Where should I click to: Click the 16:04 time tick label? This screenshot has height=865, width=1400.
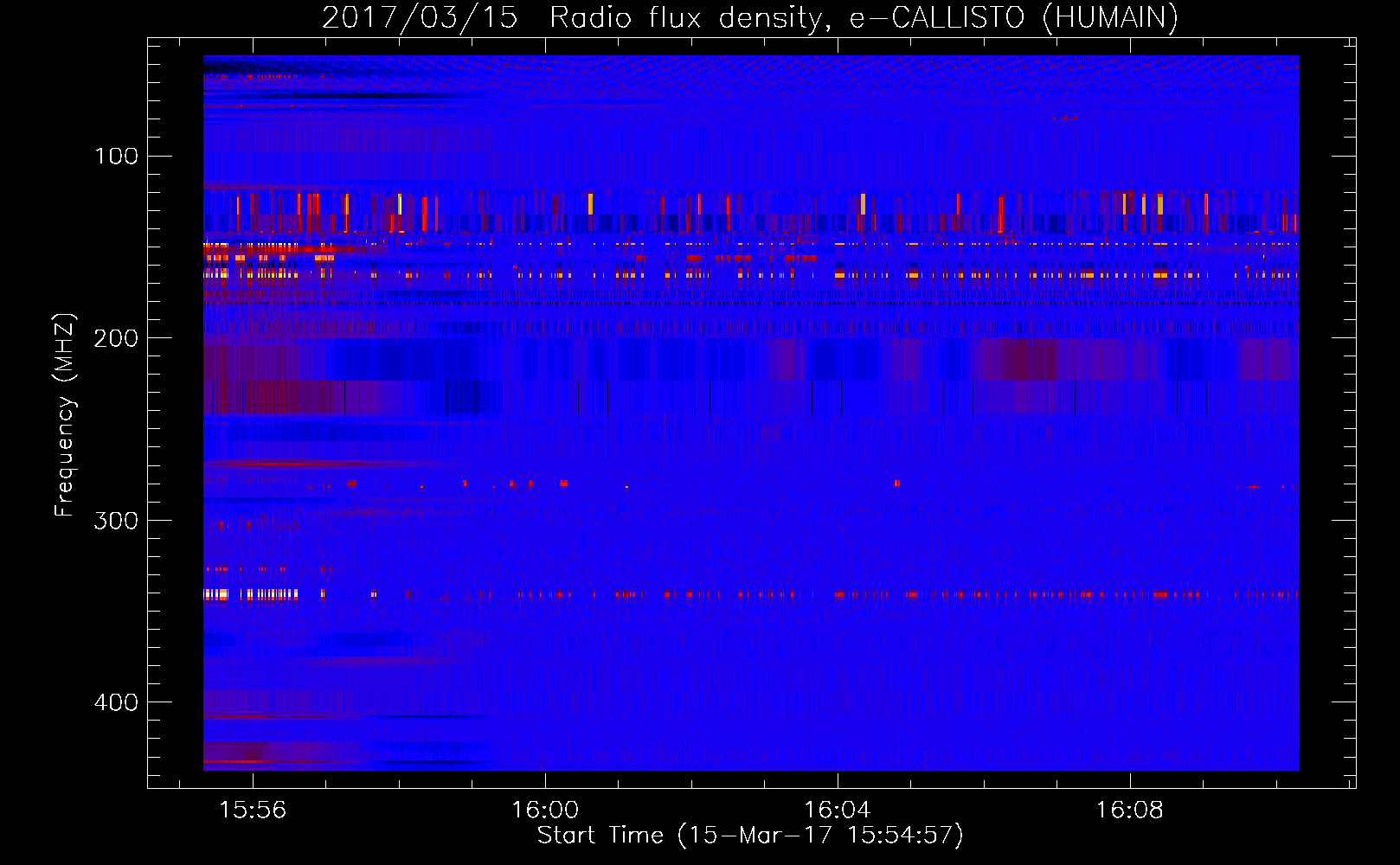838,811
